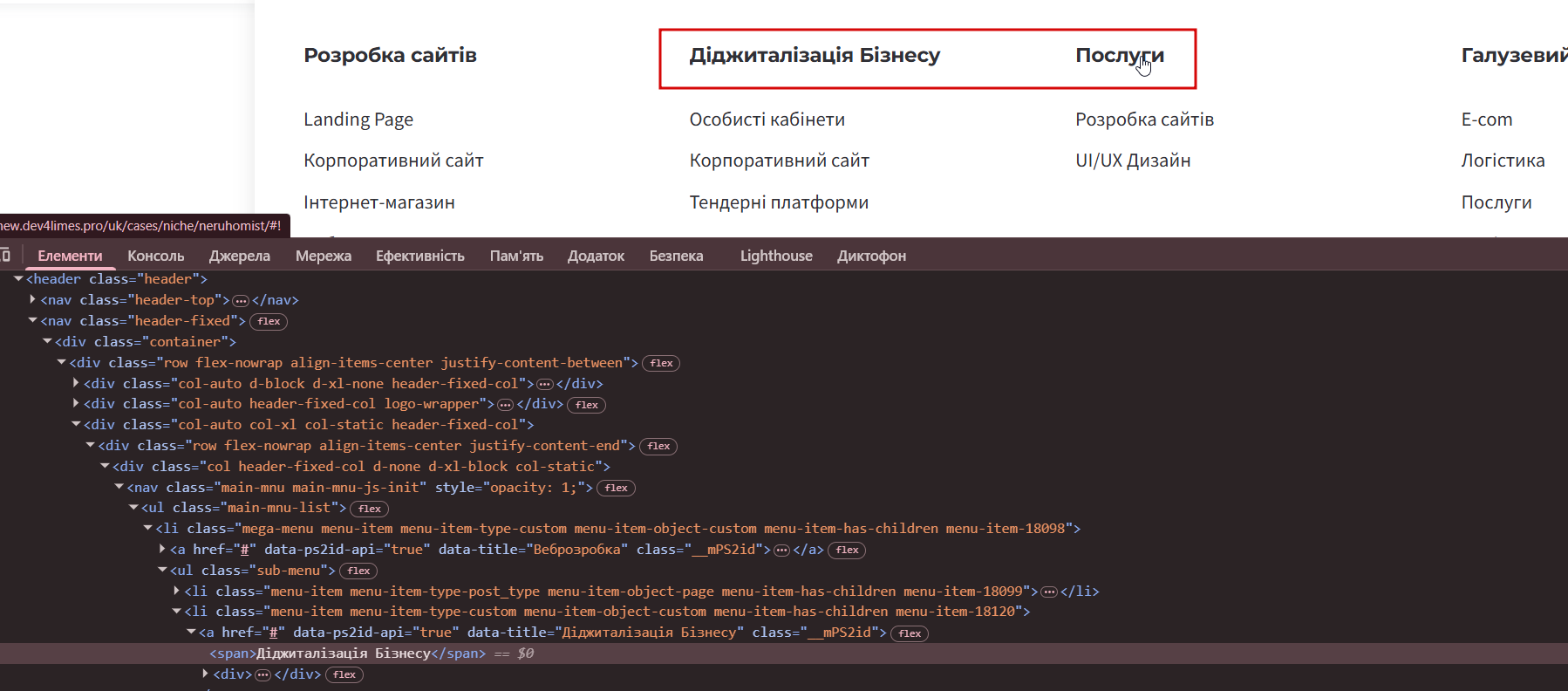Image resolution: width=1568 pixels, height=691 pixels.
Task: Expand the nav header-top node
Action: [x=33, y=299]
